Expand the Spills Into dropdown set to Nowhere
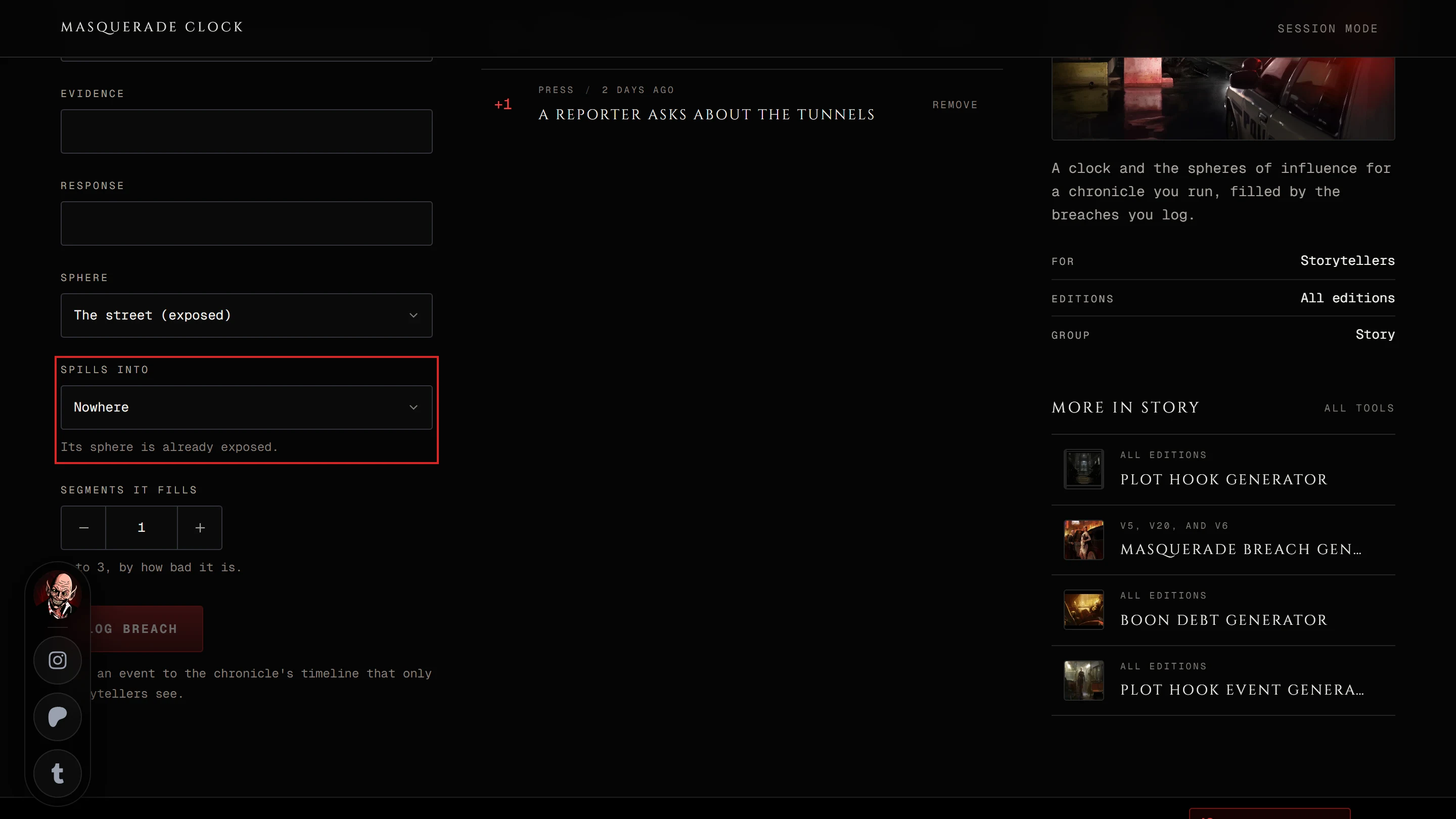1456x819 pixels. pos(246,407)
